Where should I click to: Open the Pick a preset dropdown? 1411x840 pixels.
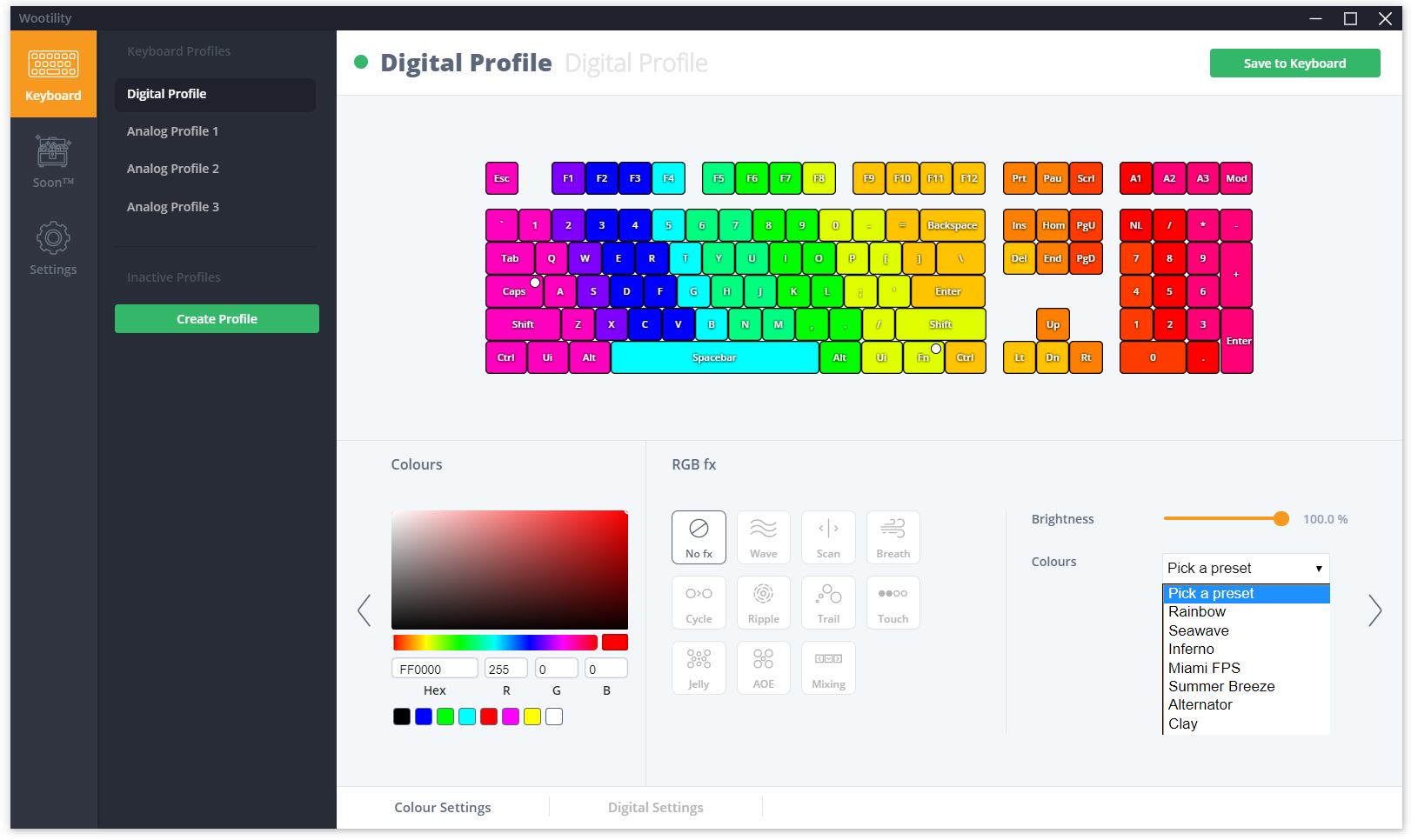(x=1246, y=568)
